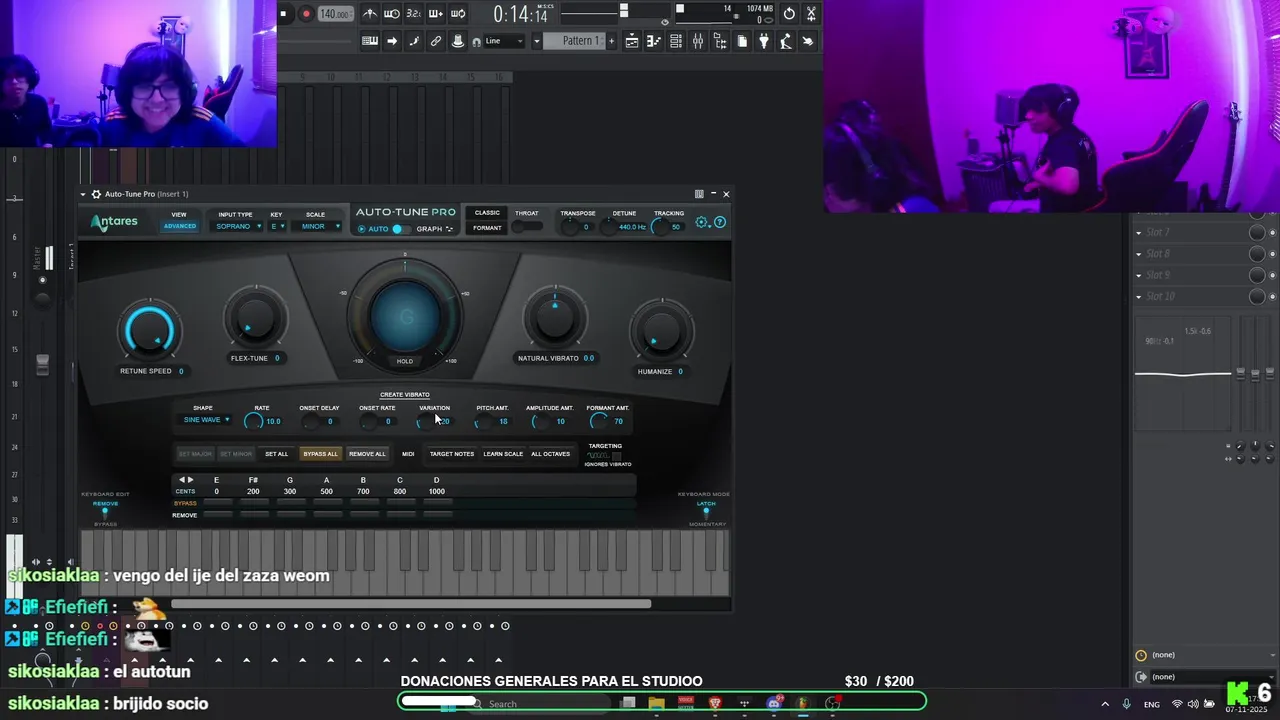The height and width of the screenshot is (720, 1280).
Task: Open the plugin picker plug icon
Action: pos(764,41)
